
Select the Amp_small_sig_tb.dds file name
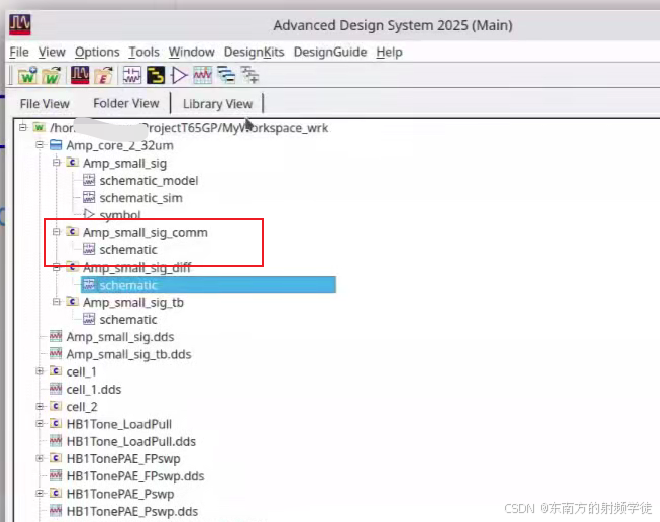pos(129,354)
